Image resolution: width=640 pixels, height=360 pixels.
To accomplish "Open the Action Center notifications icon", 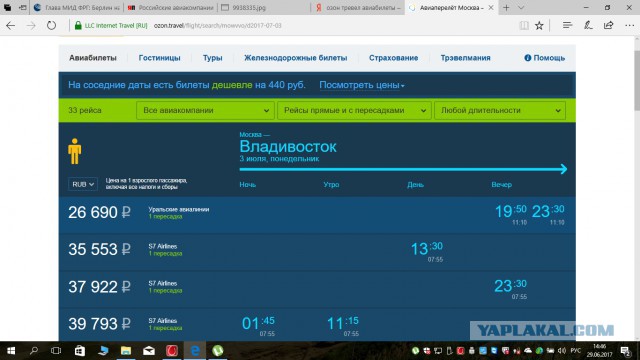I will 625,351.
